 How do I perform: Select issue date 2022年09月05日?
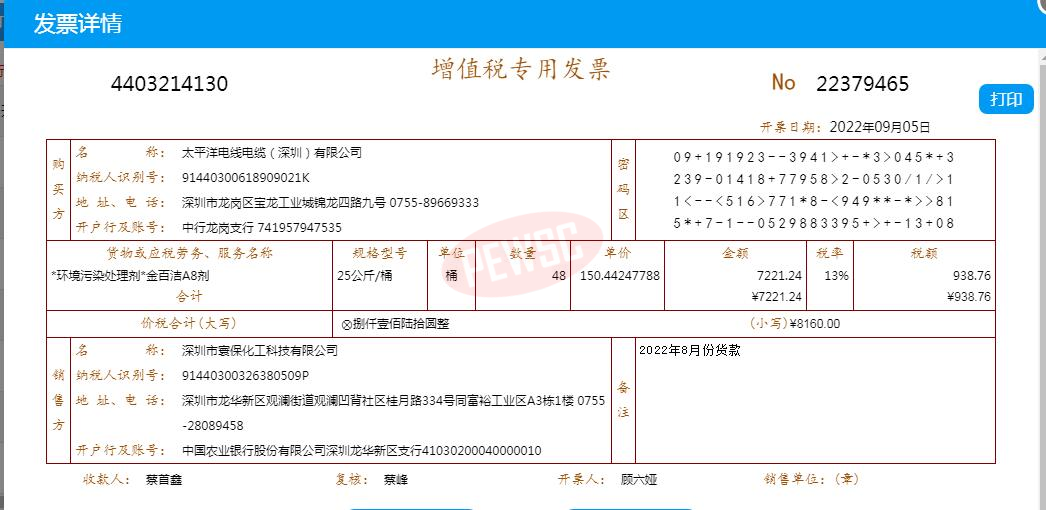pyautogui.click(x=880, y=127)
